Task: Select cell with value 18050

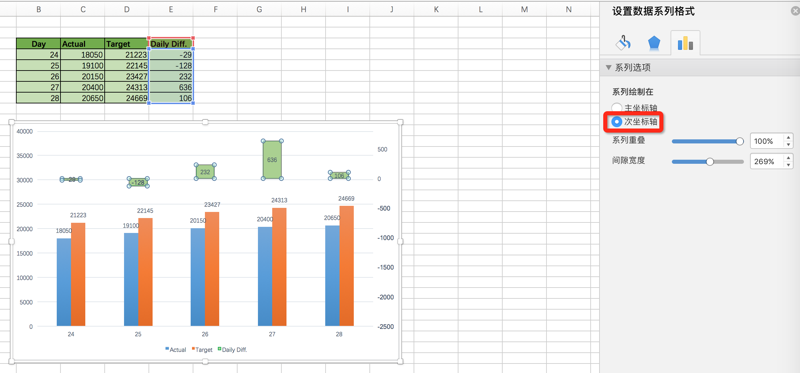Action: 83,55
